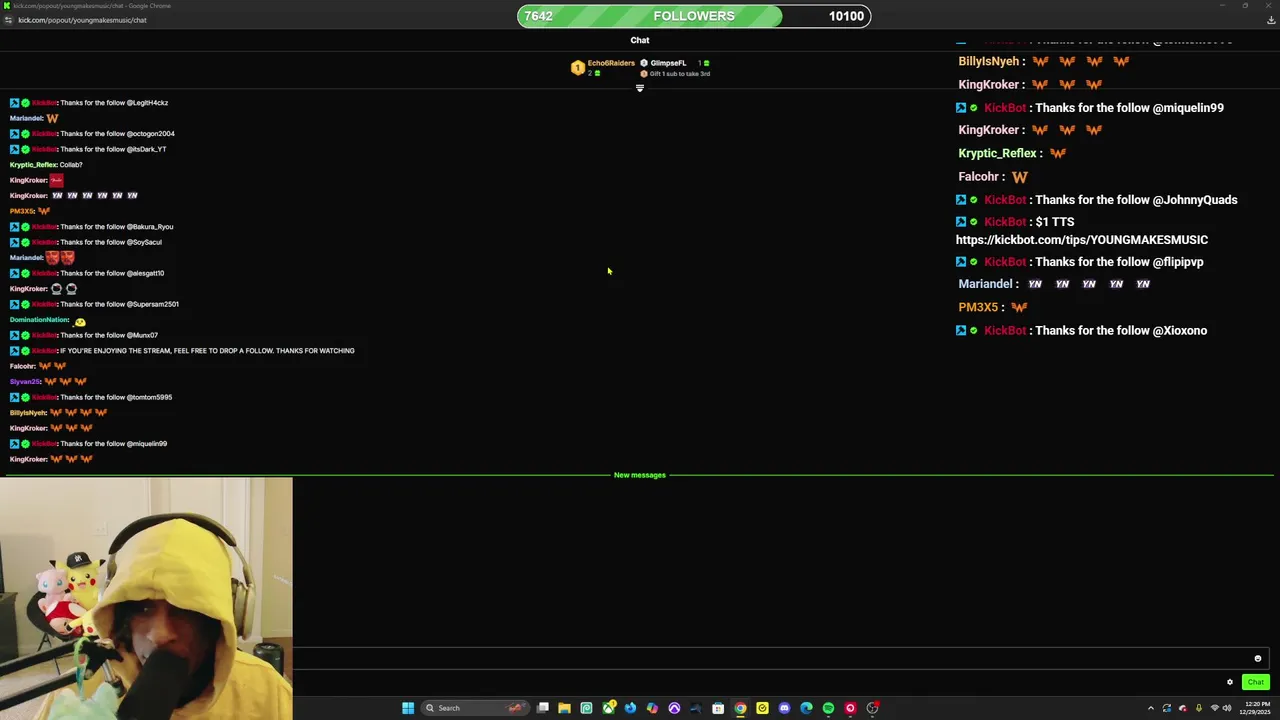Click the yellow emote in DominationNation's message

80,322
